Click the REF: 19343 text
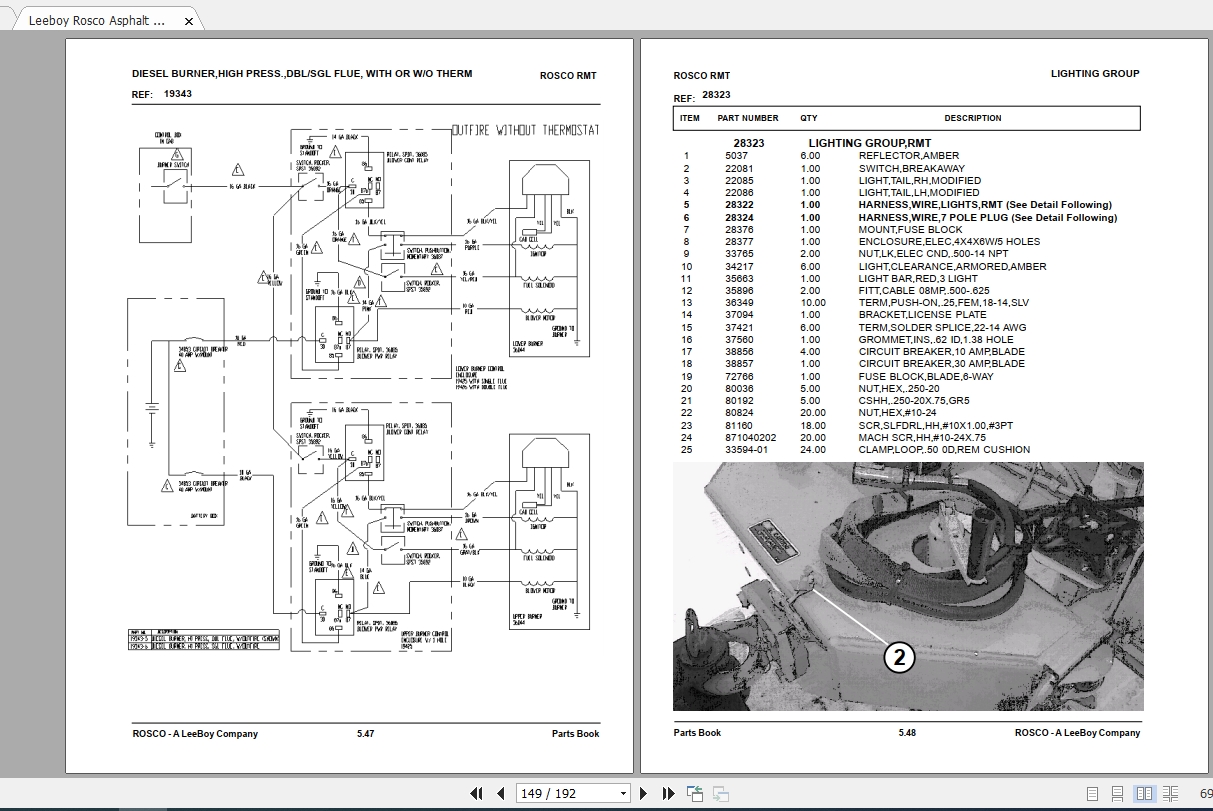The width and height of the screenshot is (1213, 811). pos(161,94)
